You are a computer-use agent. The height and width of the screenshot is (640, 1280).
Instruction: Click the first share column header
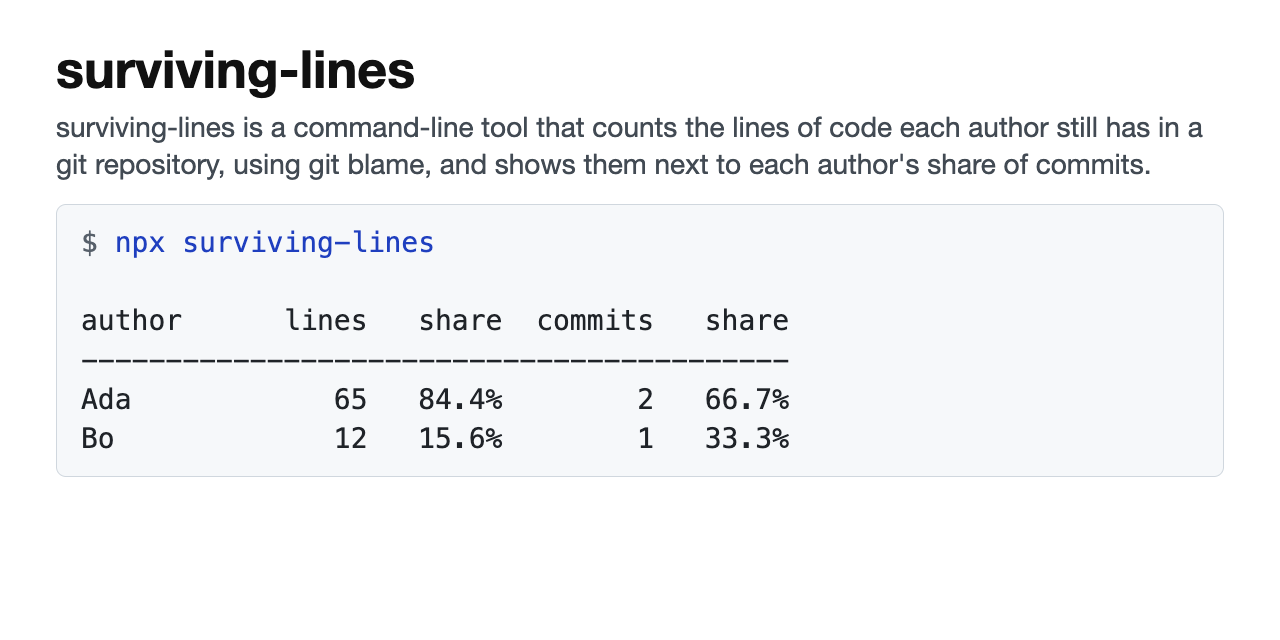(460, 320)
